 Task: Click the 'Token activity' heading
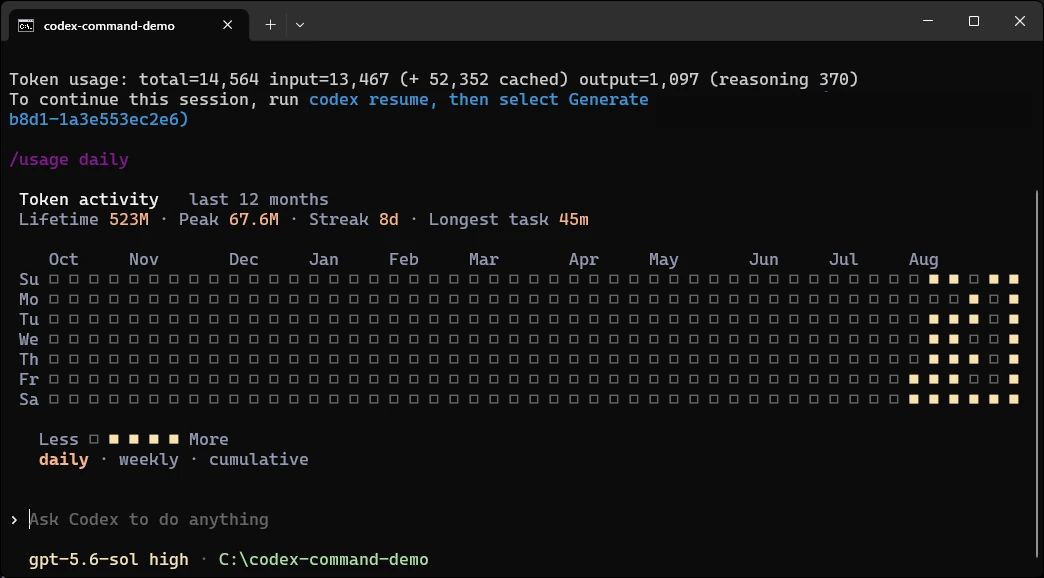point(89,200)
